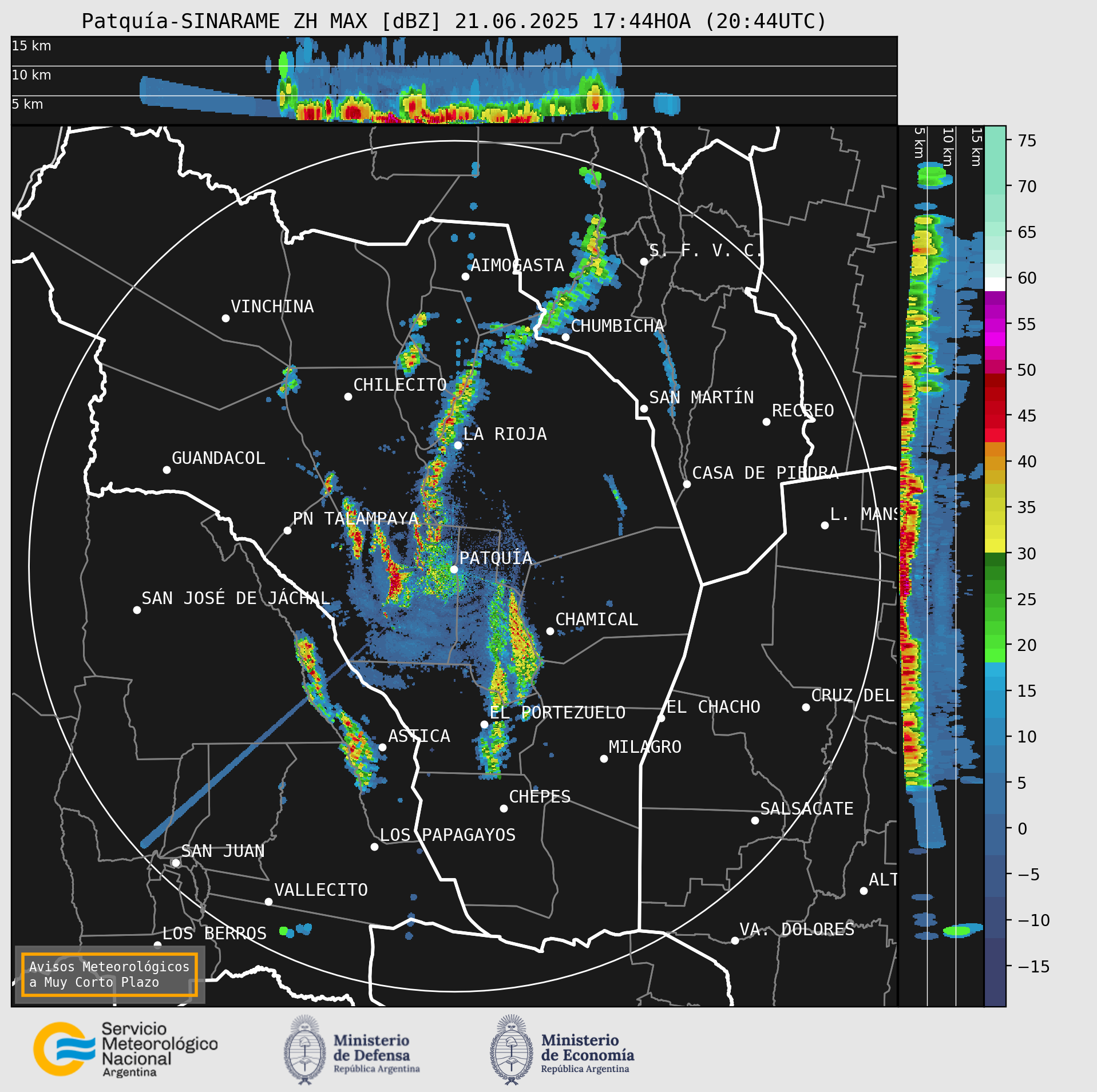1097x1092 pixels.
Task: Click the mint 70 dBZ color band
Action: point(995,186)
